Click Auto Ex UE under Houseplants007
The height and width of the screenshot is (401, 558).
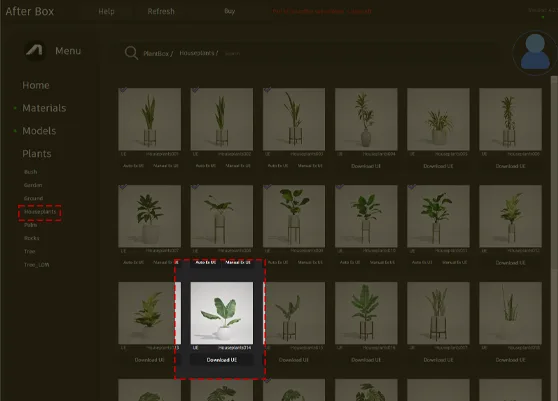point(133,262)
